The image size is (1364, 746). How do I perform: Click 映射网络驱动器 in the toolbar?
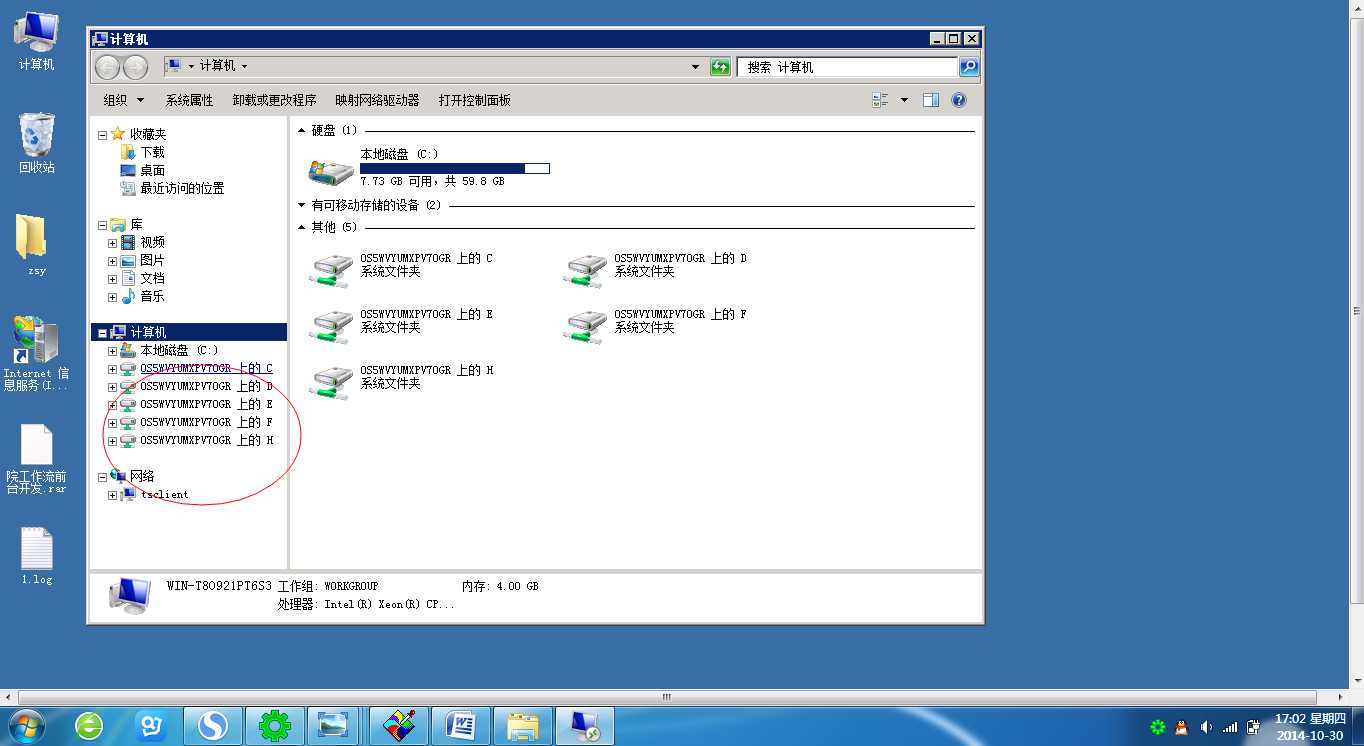(x=377, y=100)
